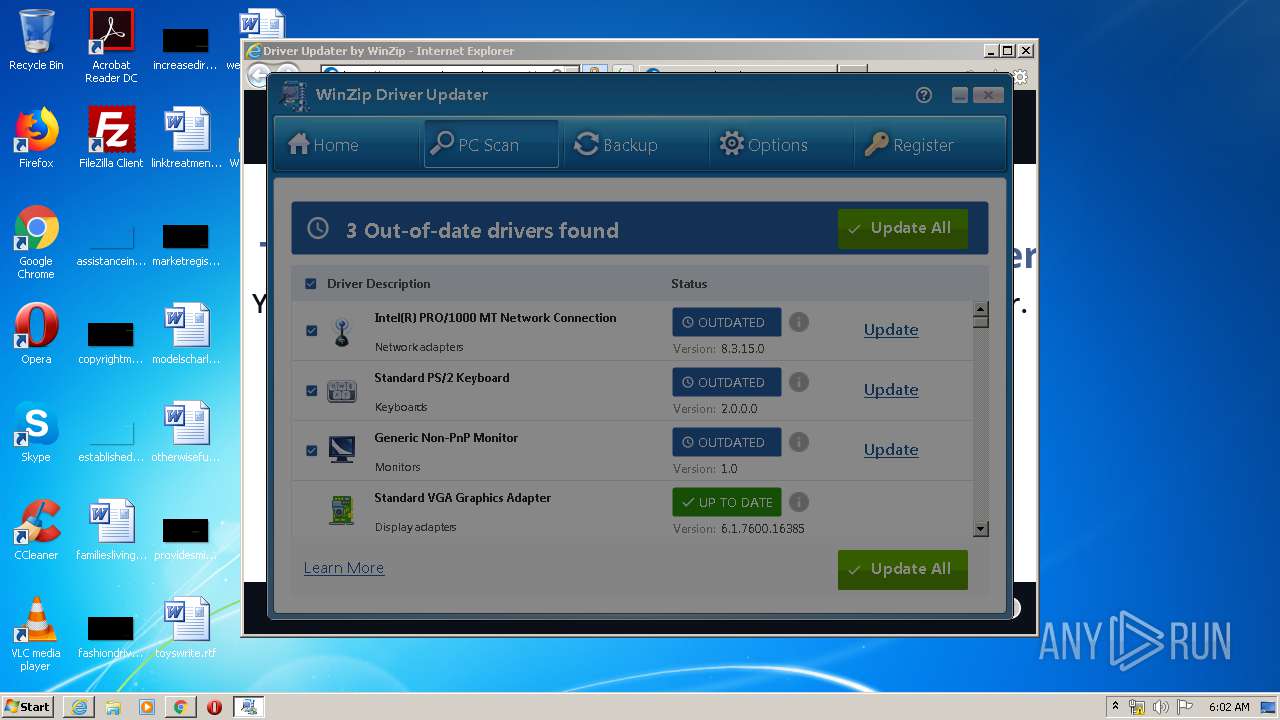Click the WinZip Driver Updater taskbar button
Screen dimensions: 1280x720
249,707
